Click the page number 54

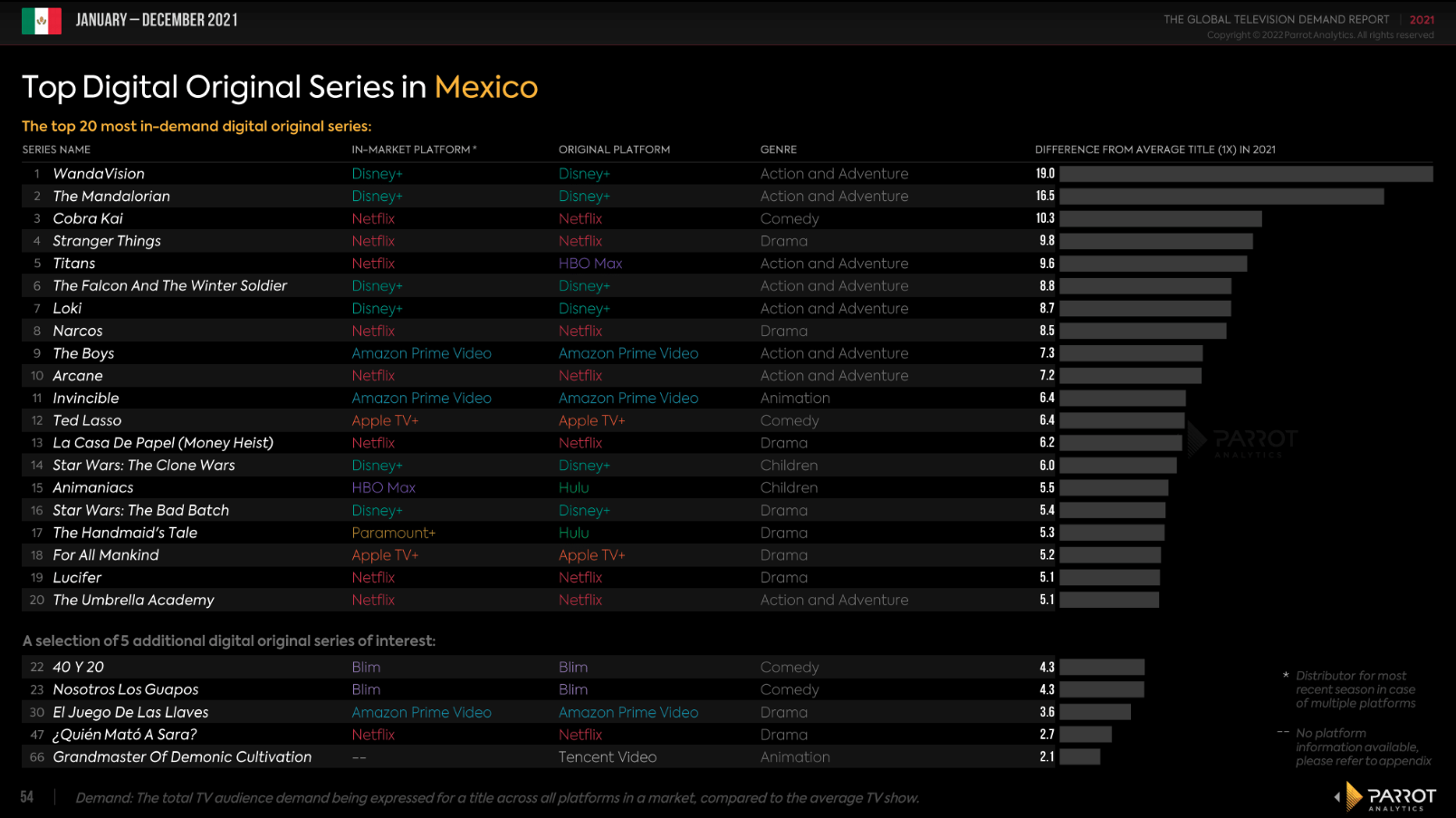[27, 797]
